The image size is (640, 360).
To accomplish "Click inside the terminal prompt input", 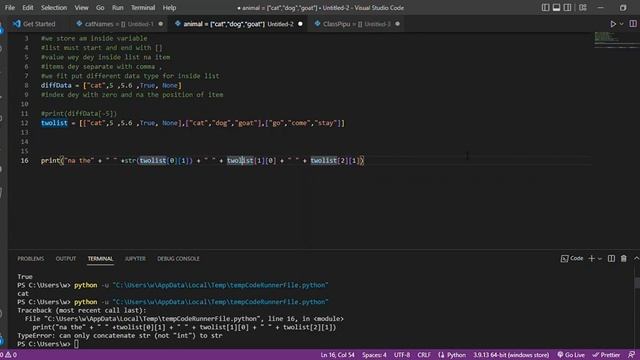I will tap(76, 344).
